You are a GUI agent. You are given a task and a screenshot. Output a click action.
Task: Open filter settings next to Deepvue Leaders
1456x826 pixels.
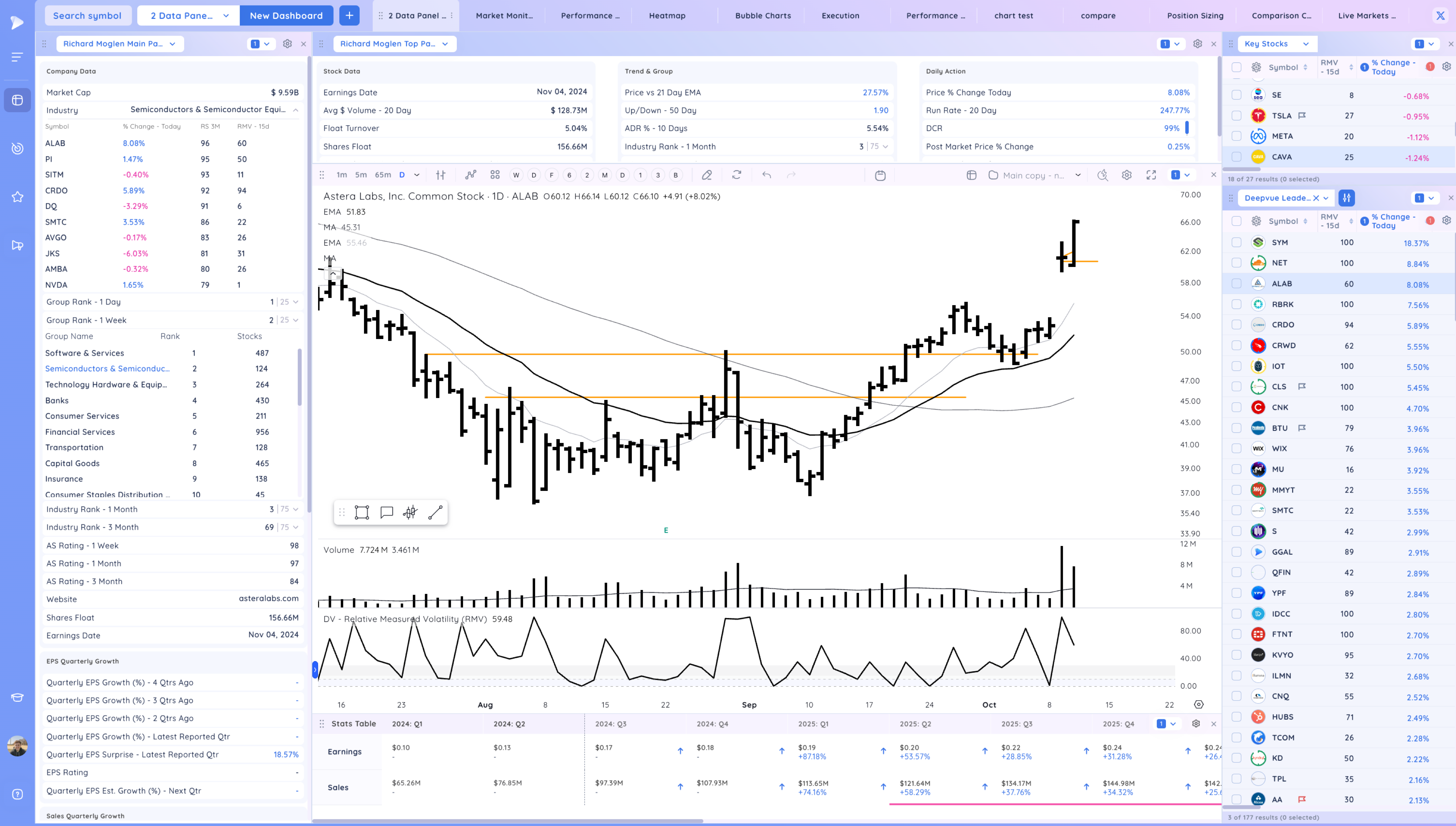click(x=1346, y=198)
